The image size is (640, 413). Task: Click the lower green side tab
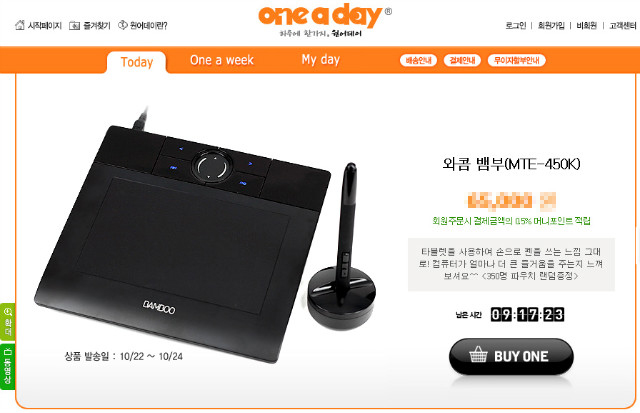point(8,367)
